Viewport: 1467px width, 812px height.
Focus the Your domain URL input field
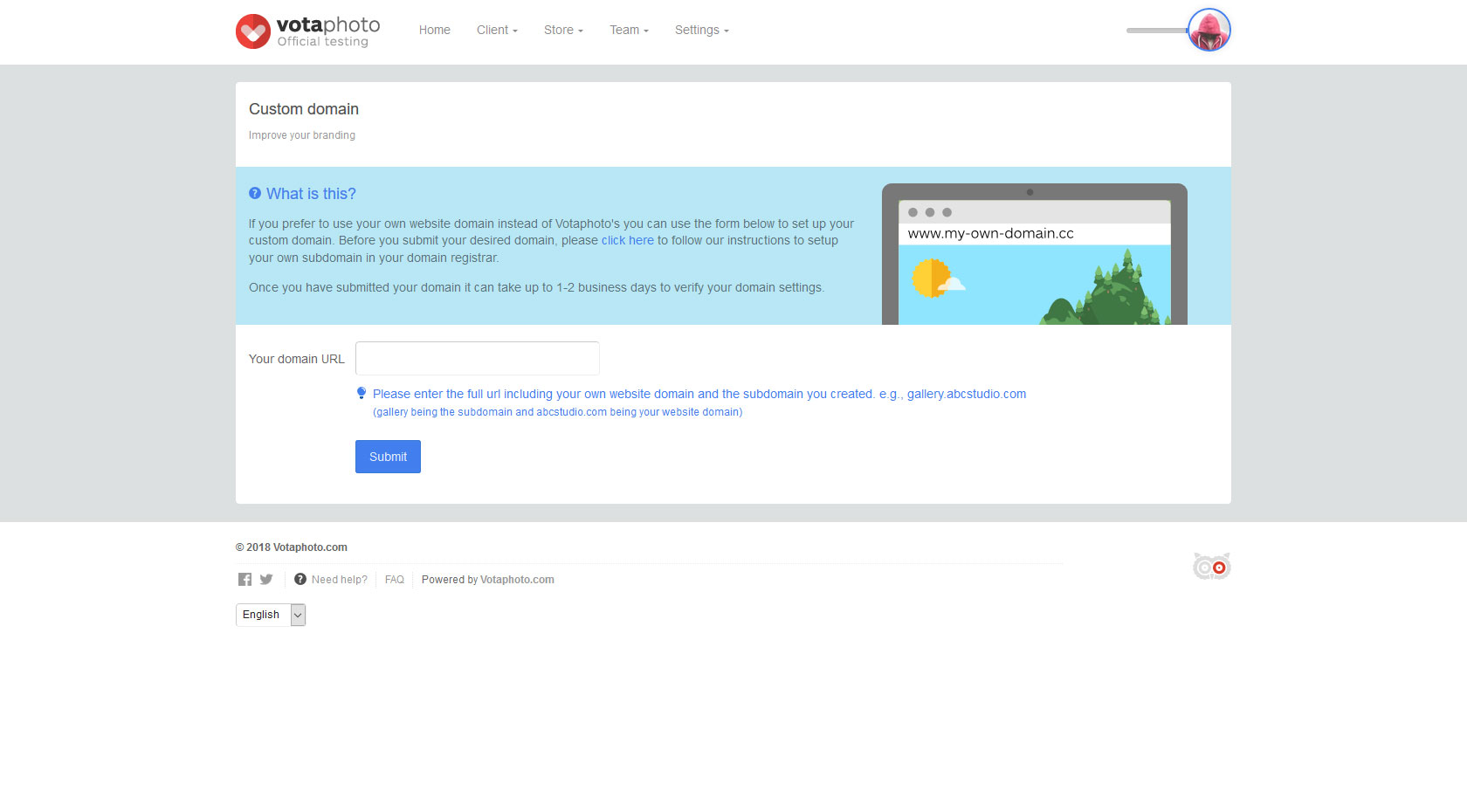(x=478, y=358)
